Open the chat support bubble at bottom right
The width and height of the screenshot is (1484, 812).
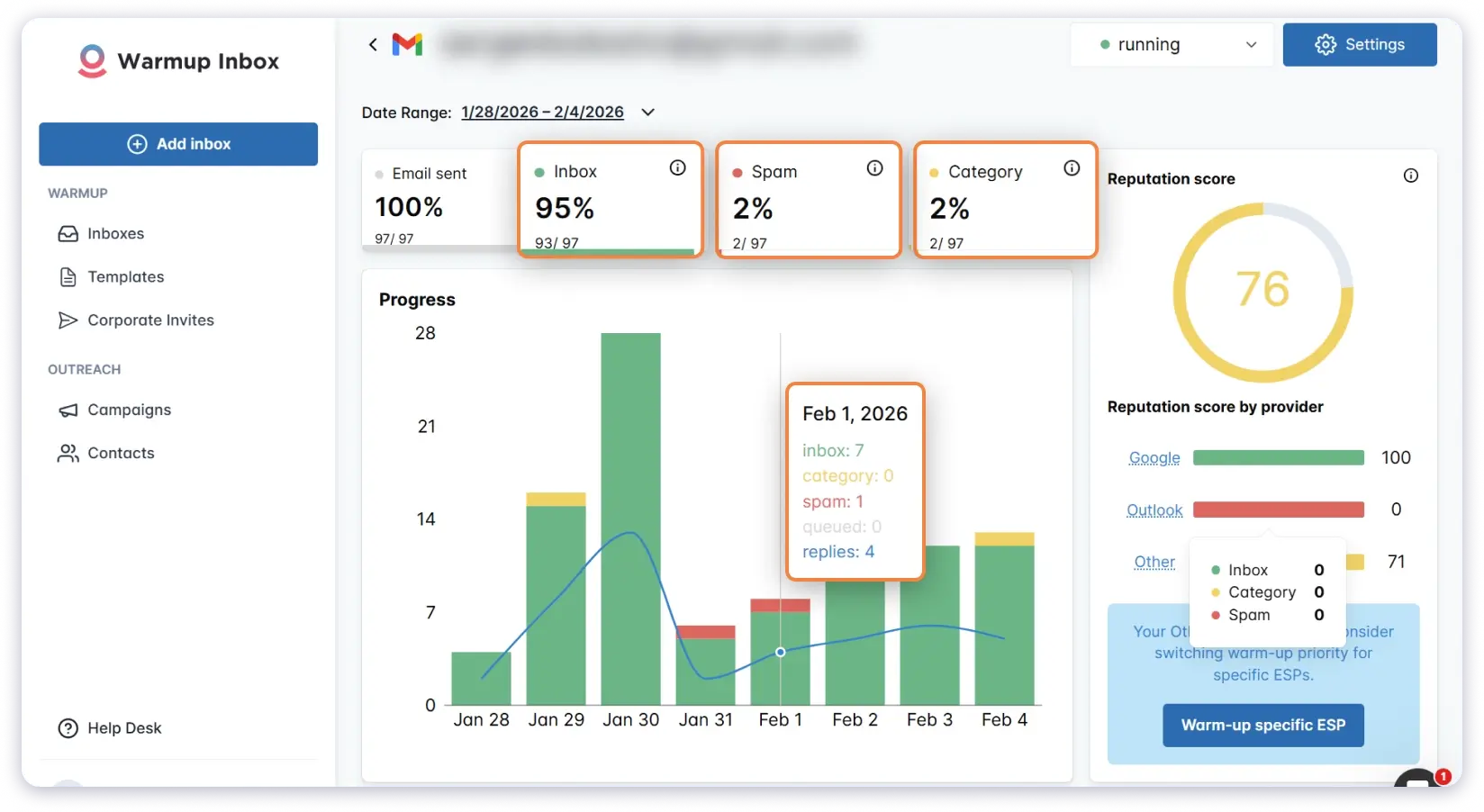tap(1416, 783)
